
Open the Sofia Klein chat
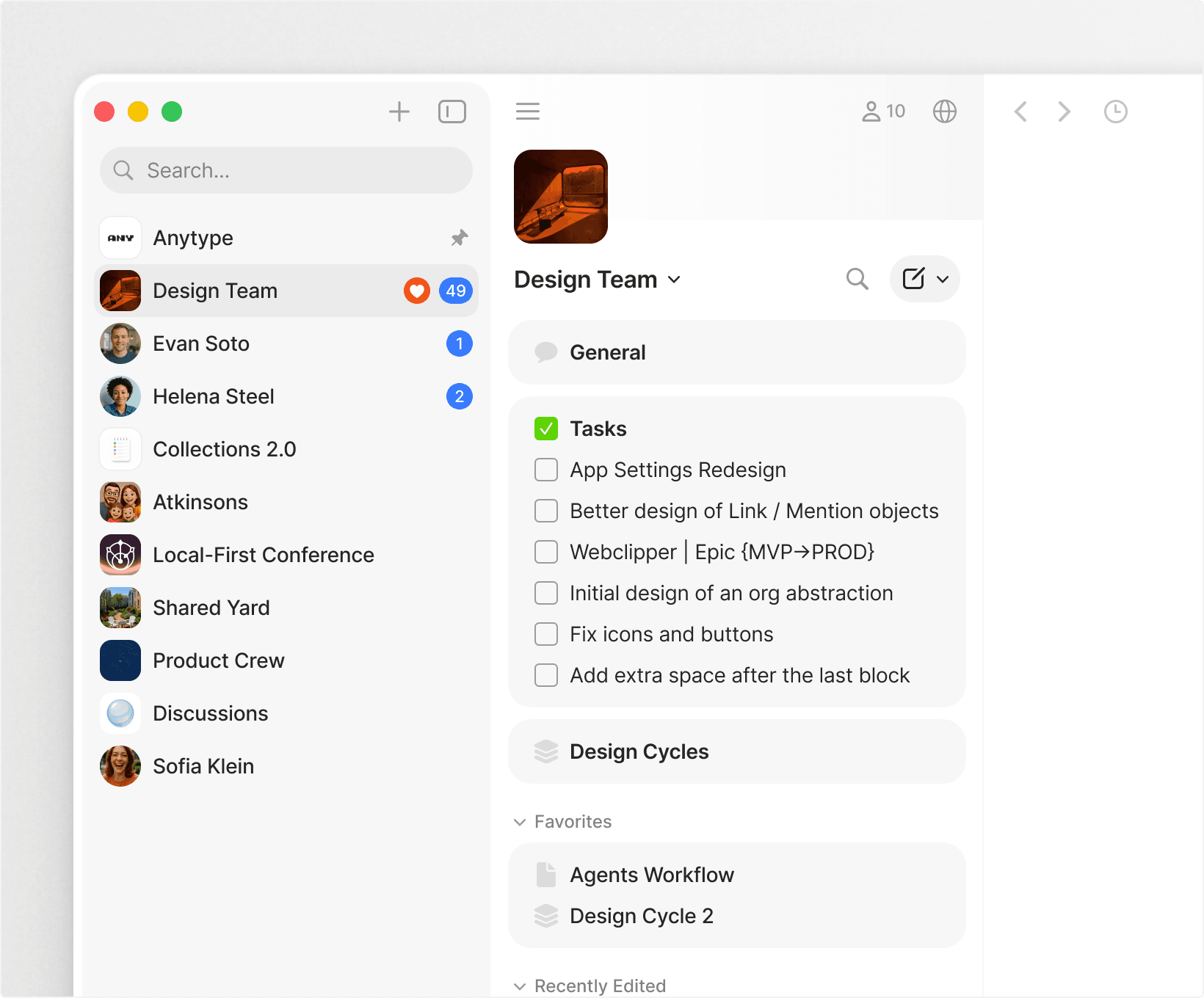click(x=286, y=766)
